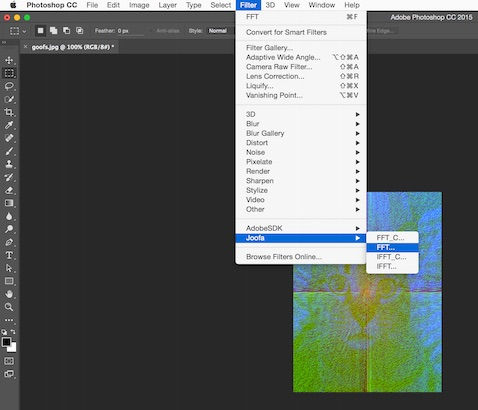Select the Brush tool
This screenshot has width=478, height=410.
tap(9, 151)
